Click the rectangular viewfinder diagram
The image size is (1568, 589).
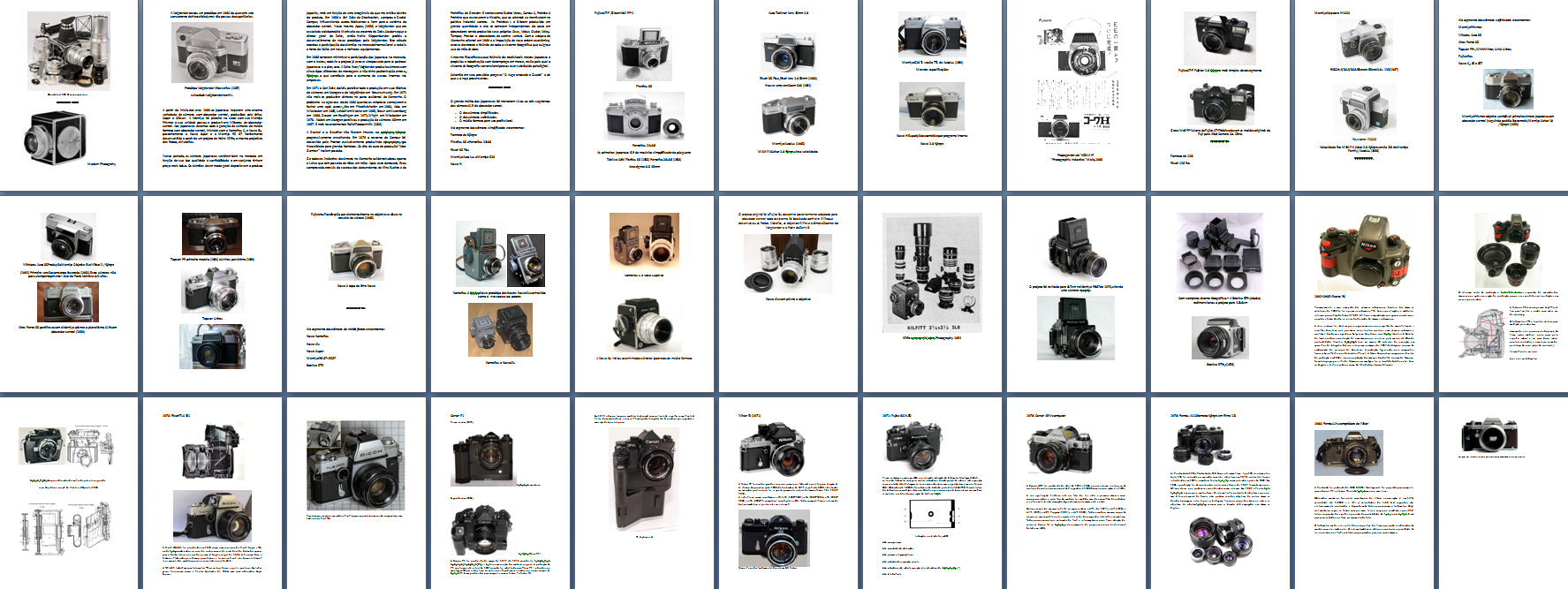pyautogui.click(x=930, y=514)
